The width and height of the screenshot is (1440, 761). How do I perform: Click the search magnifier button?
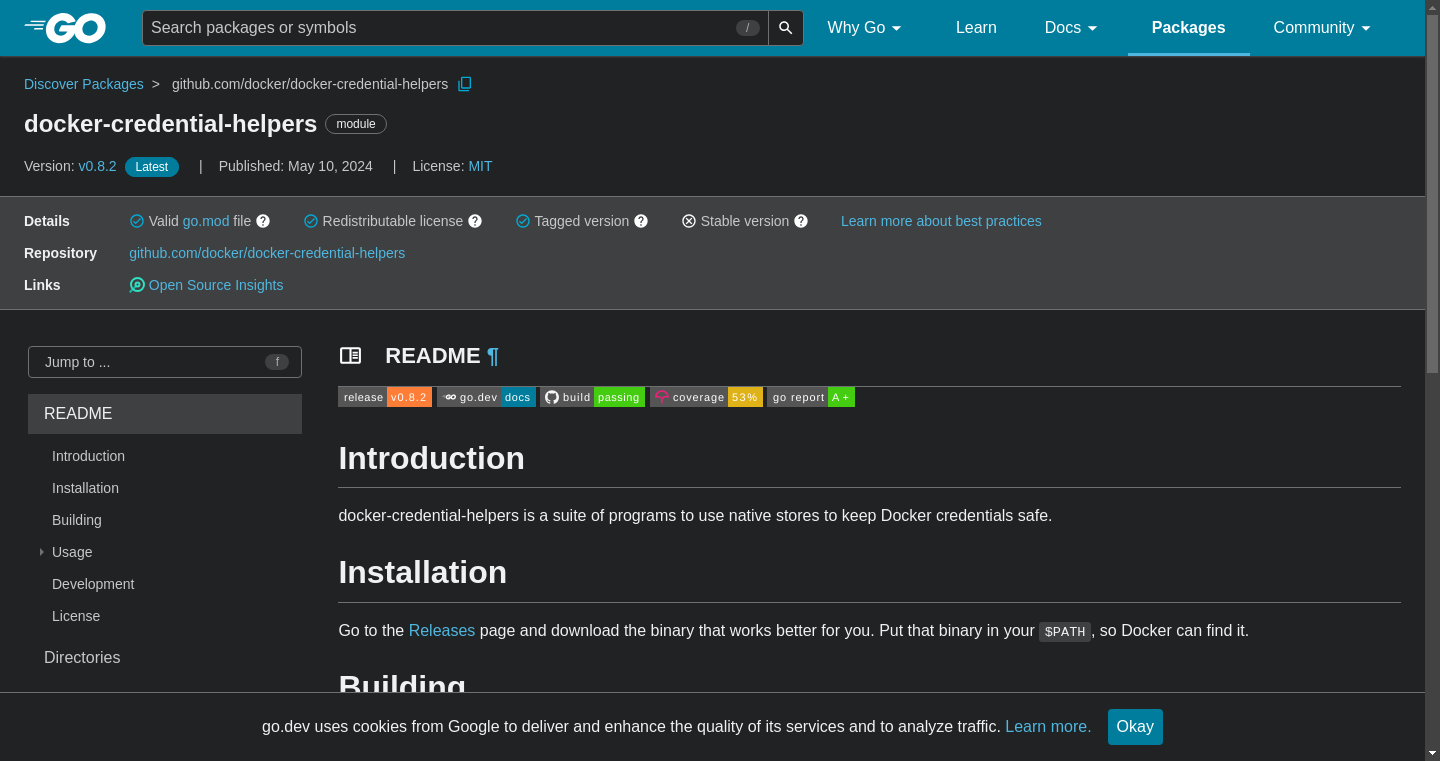tap(786, 28)
